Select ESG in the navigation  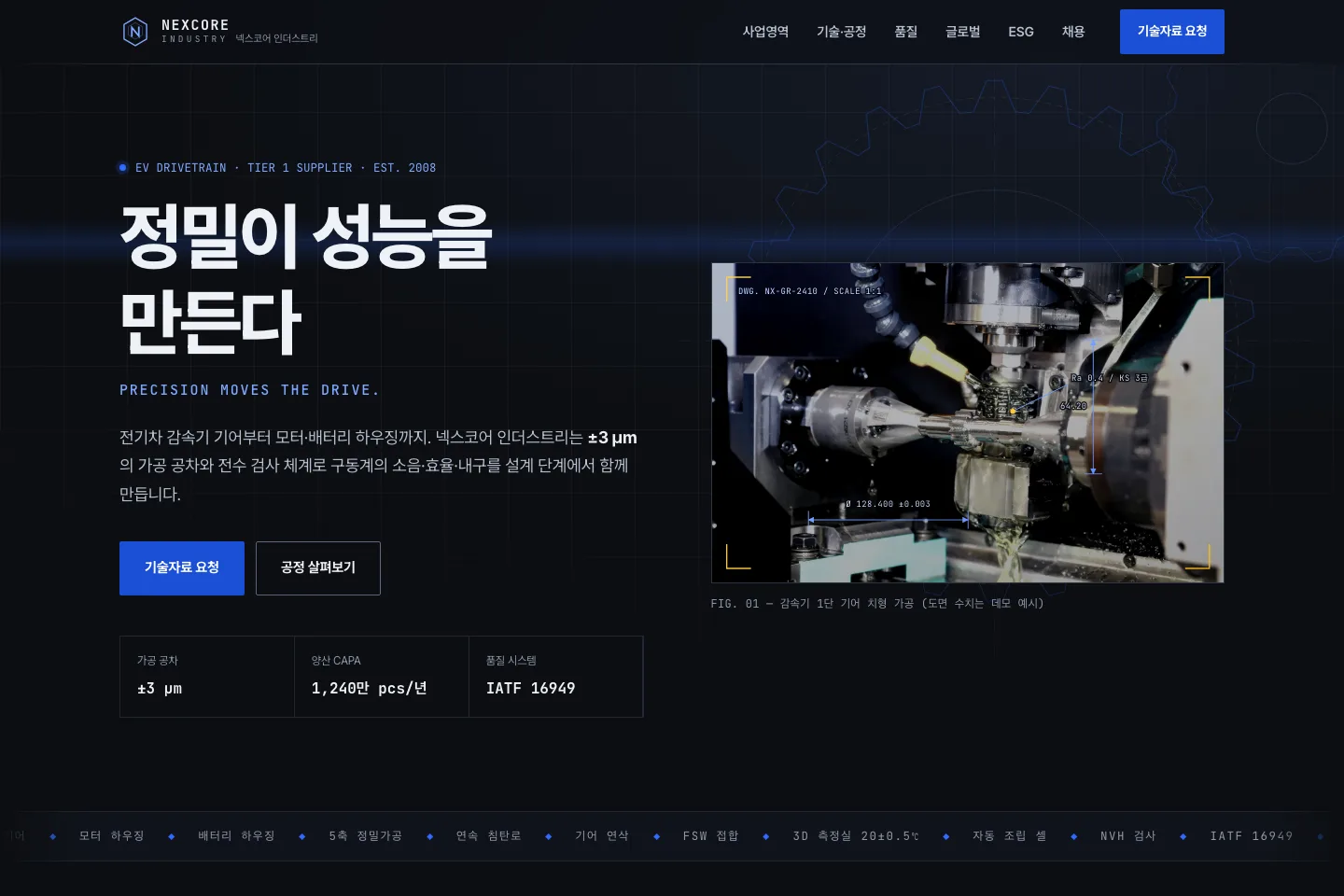1021,32
